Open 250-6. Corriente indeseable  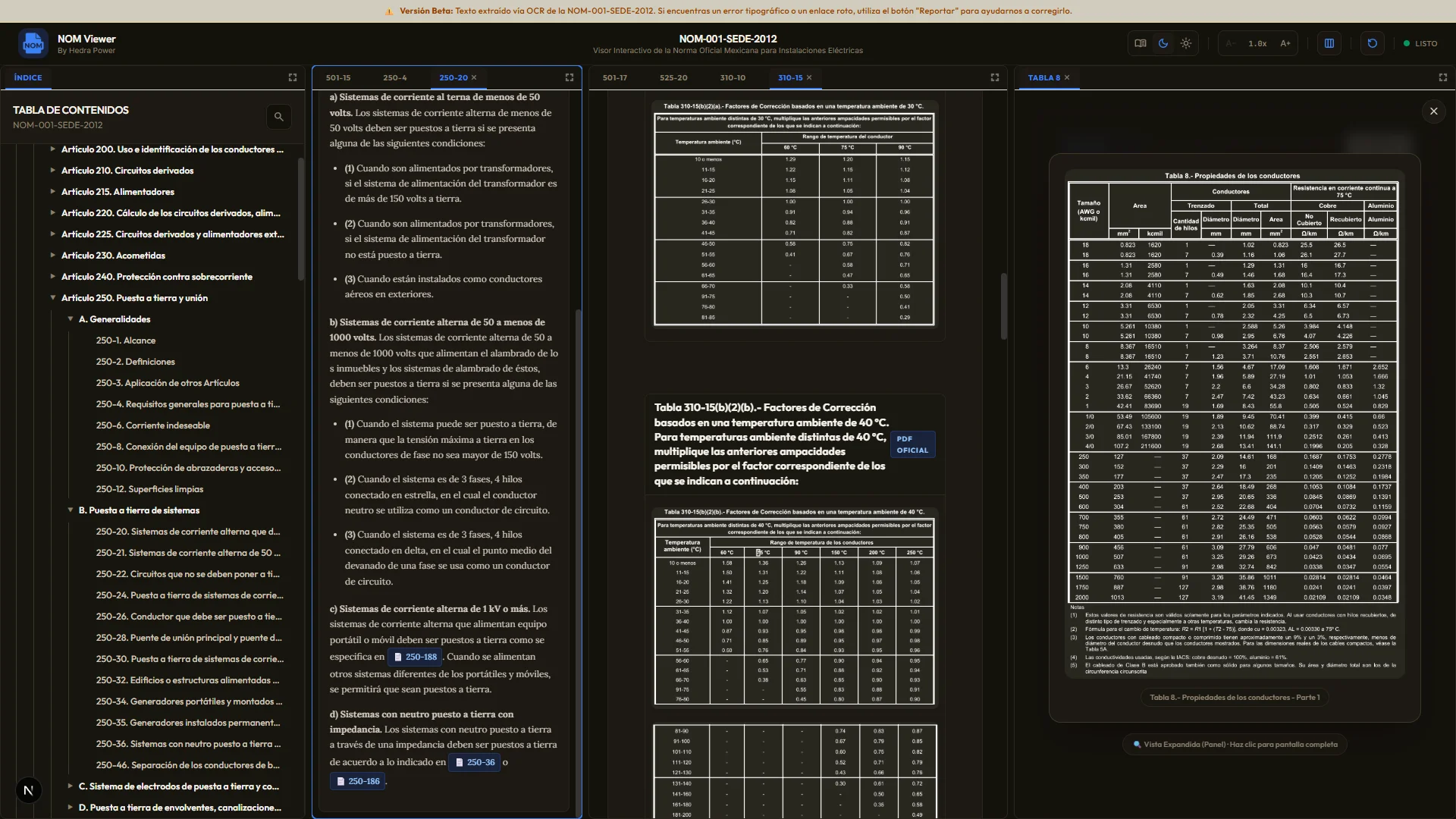point(153,425)
